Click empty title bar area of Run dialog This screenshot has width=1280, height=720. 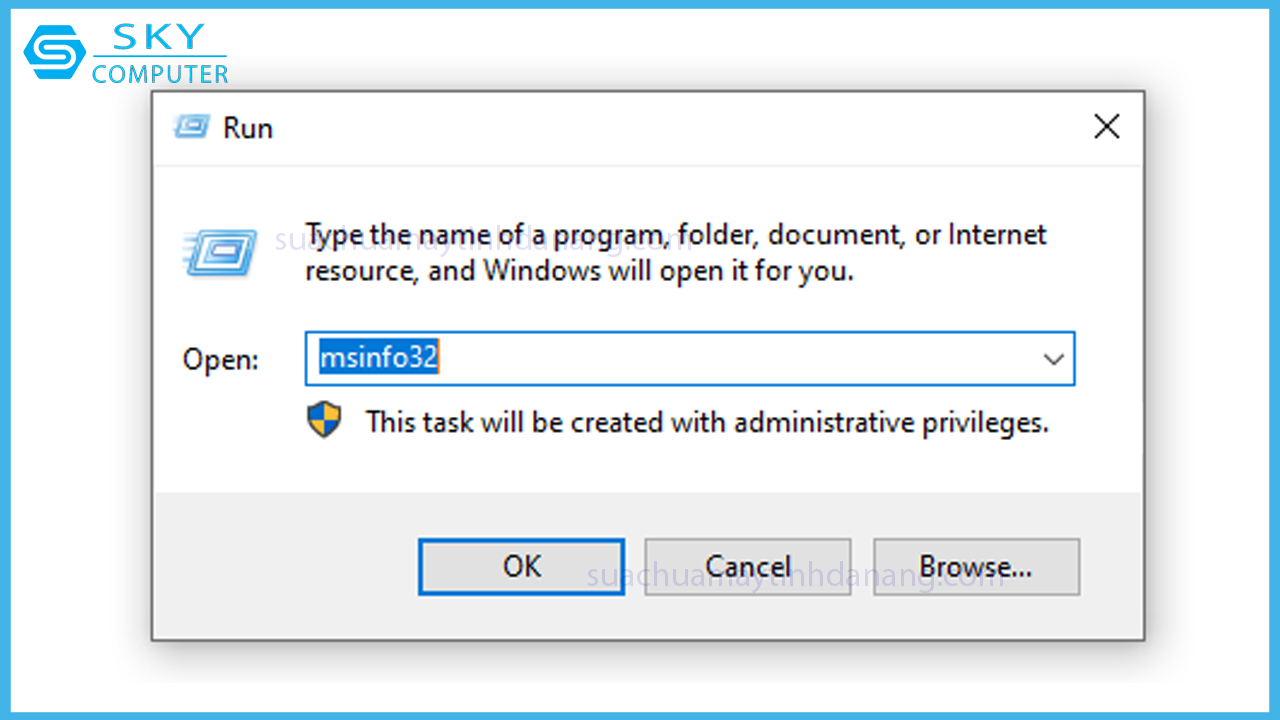650,127
